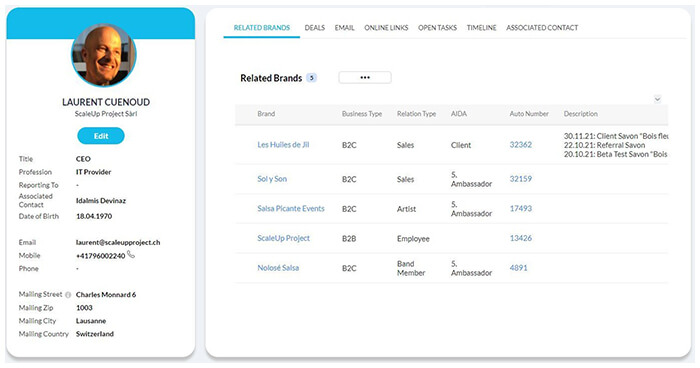This screenshot has height=368, width=700.
Task: Open the Salsa Picante Events brand link
Action: point(291,209)
